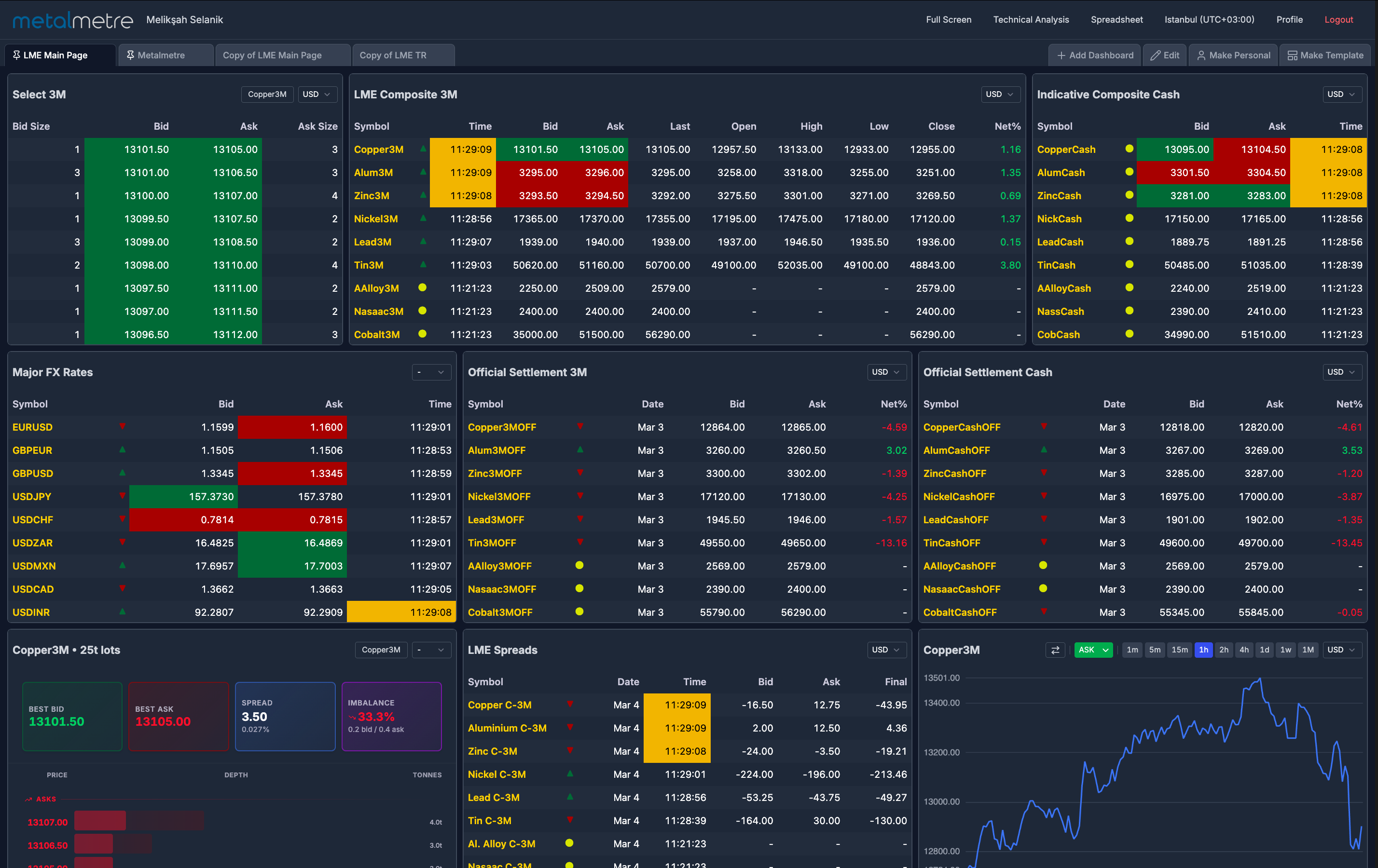The image size is (1378, 868).
Task: Switch Copper3M chart to 1w timeframe
Action: coord(1285,650)
